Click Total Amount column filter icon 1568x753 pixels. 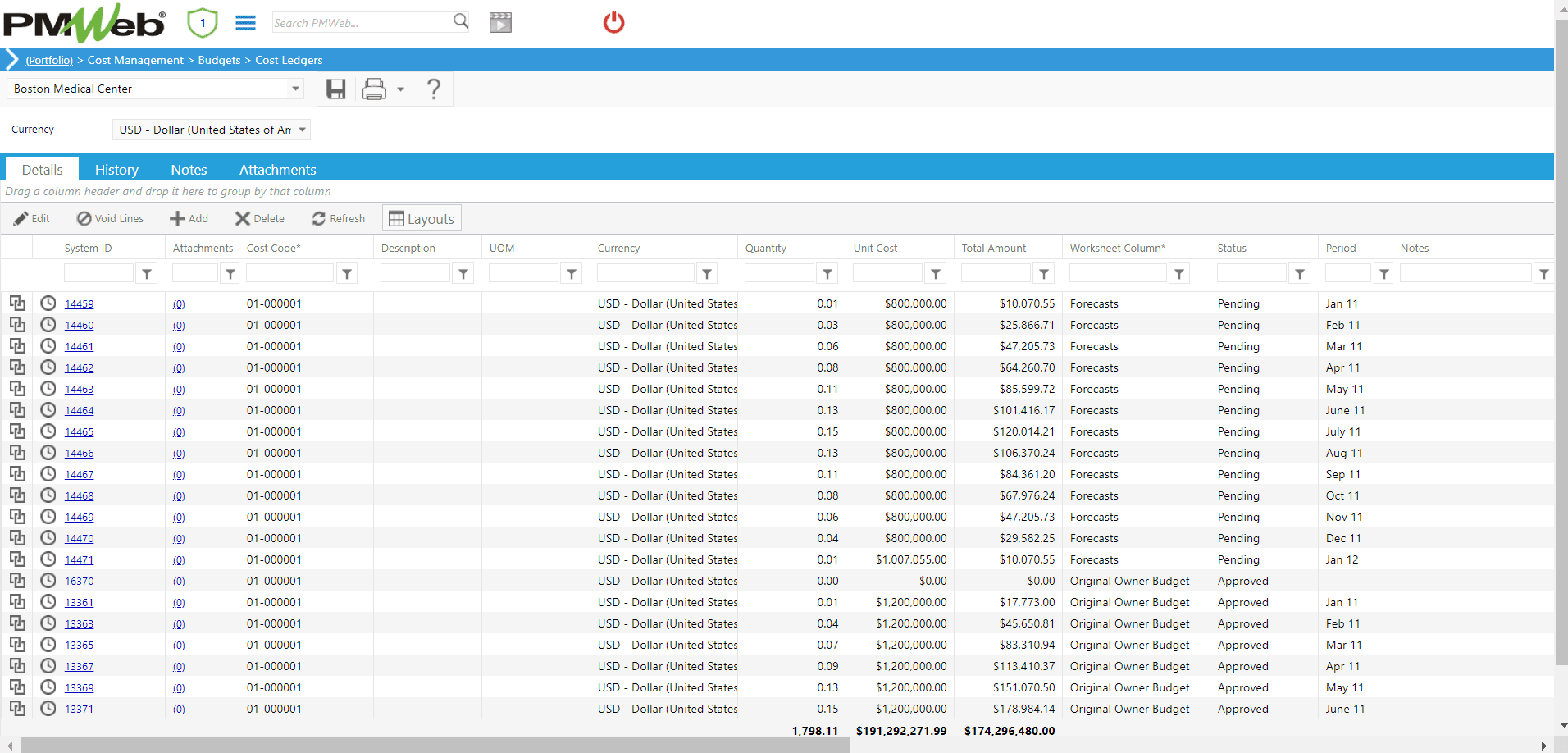point(1044,274)
